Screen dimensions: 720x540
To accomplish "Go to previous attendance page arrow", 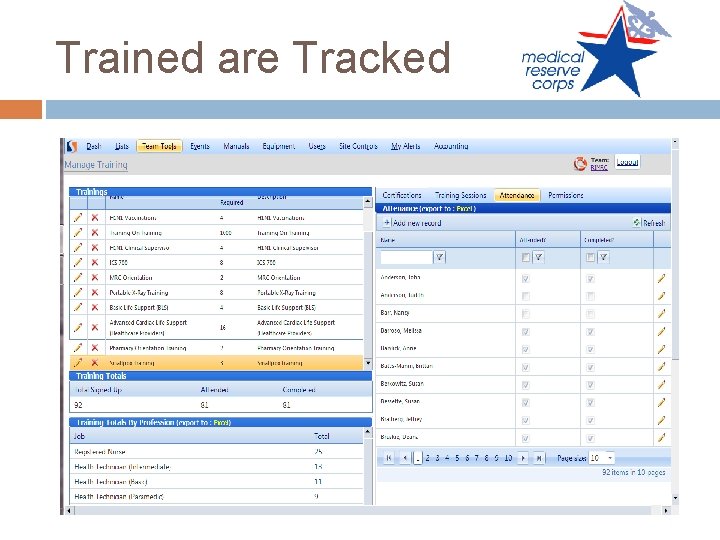I will (405, 458).
